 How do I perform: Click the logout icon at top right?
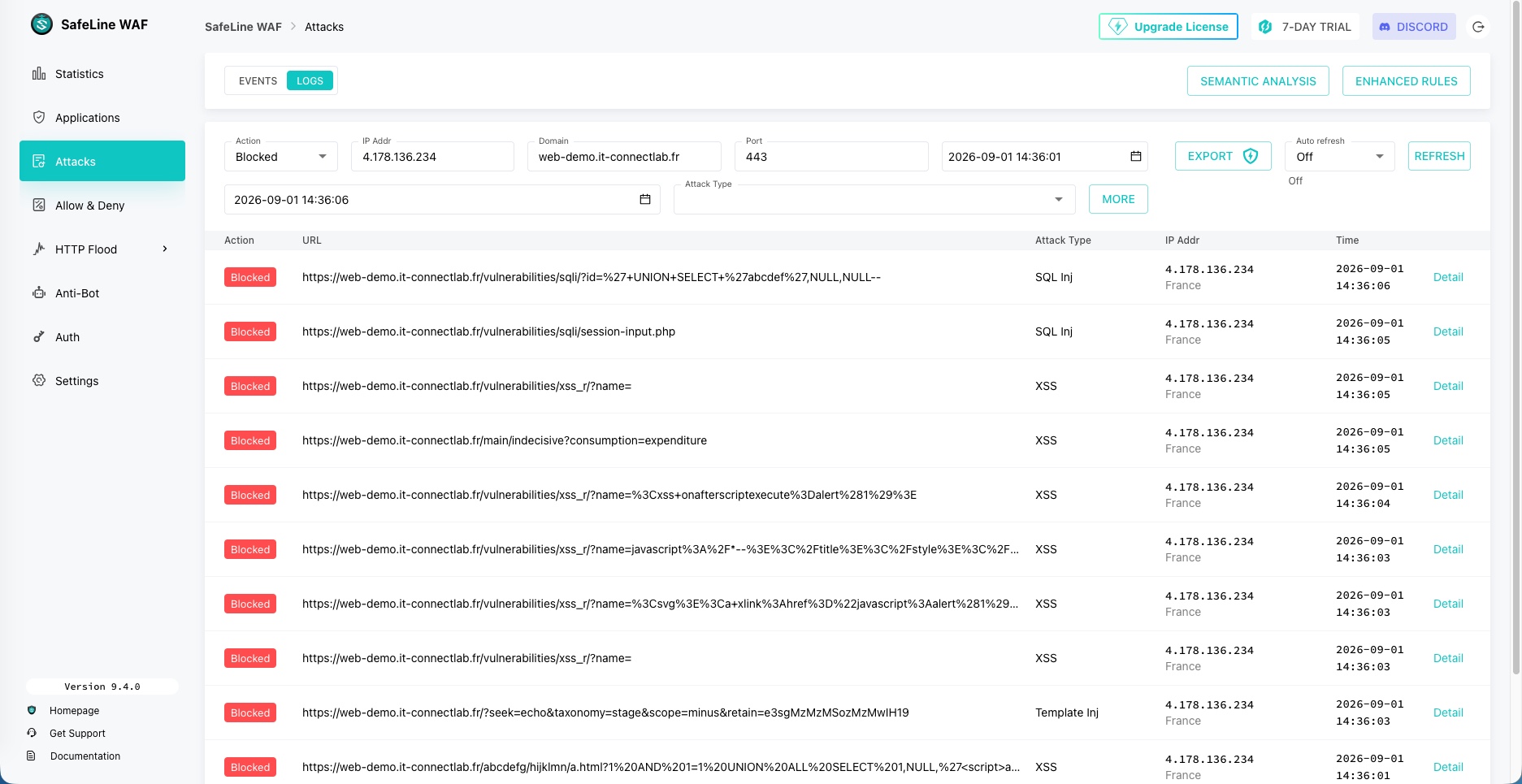[x=1478, y=27]
